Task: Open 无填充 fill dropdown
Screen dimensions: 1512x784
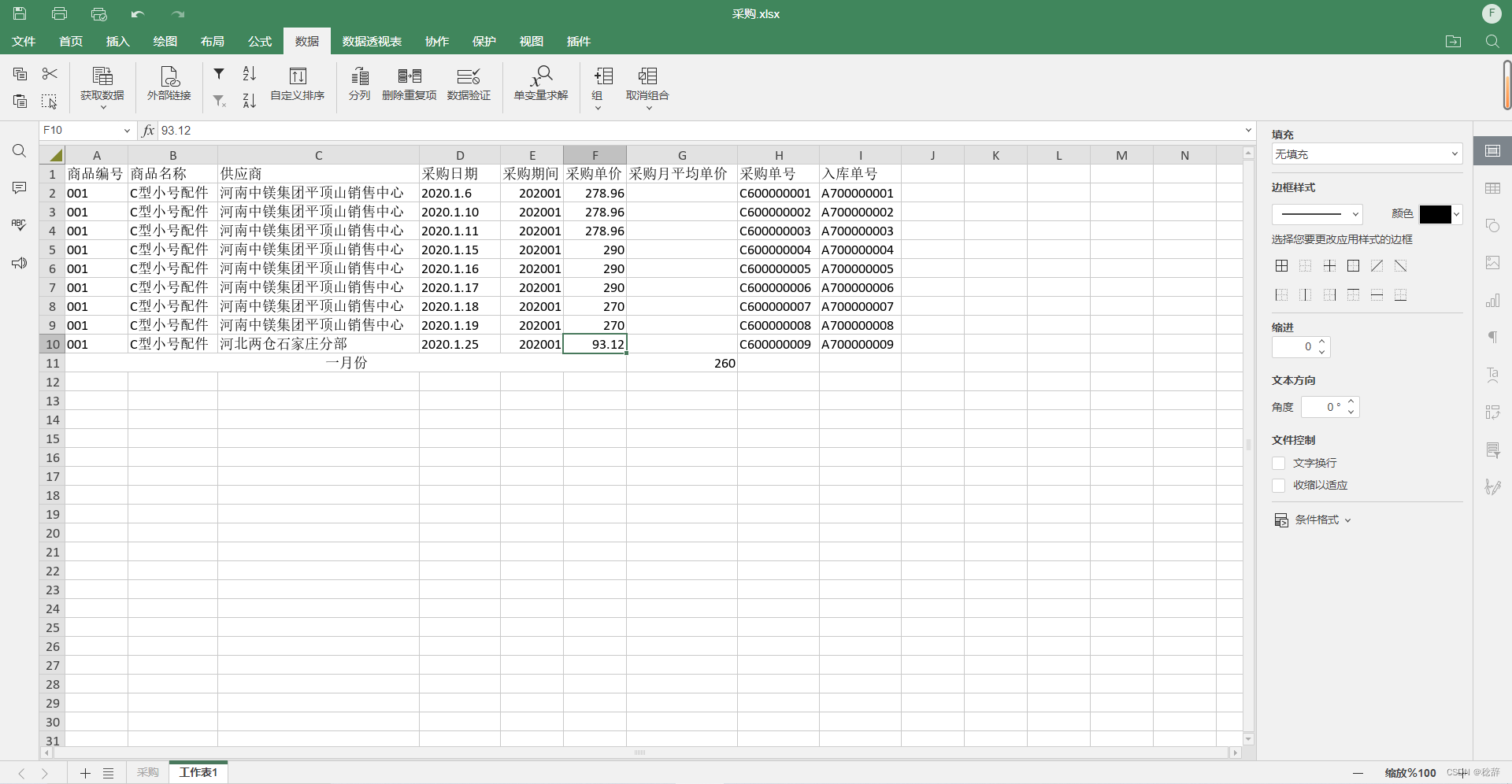Action: coord(1367,154)
